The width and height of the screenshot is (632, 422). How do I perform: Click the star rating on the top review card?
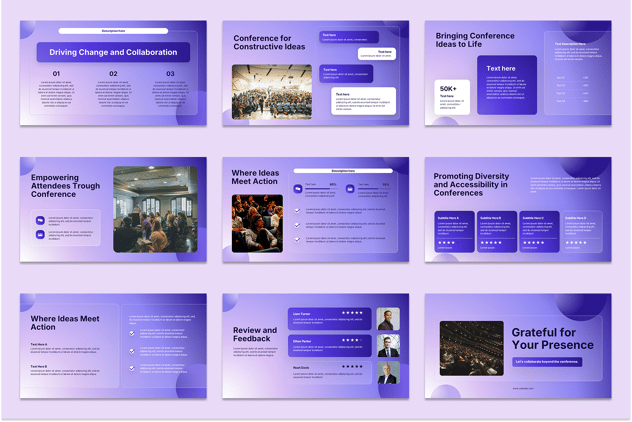pyautogui.click(x=352, y=313)
